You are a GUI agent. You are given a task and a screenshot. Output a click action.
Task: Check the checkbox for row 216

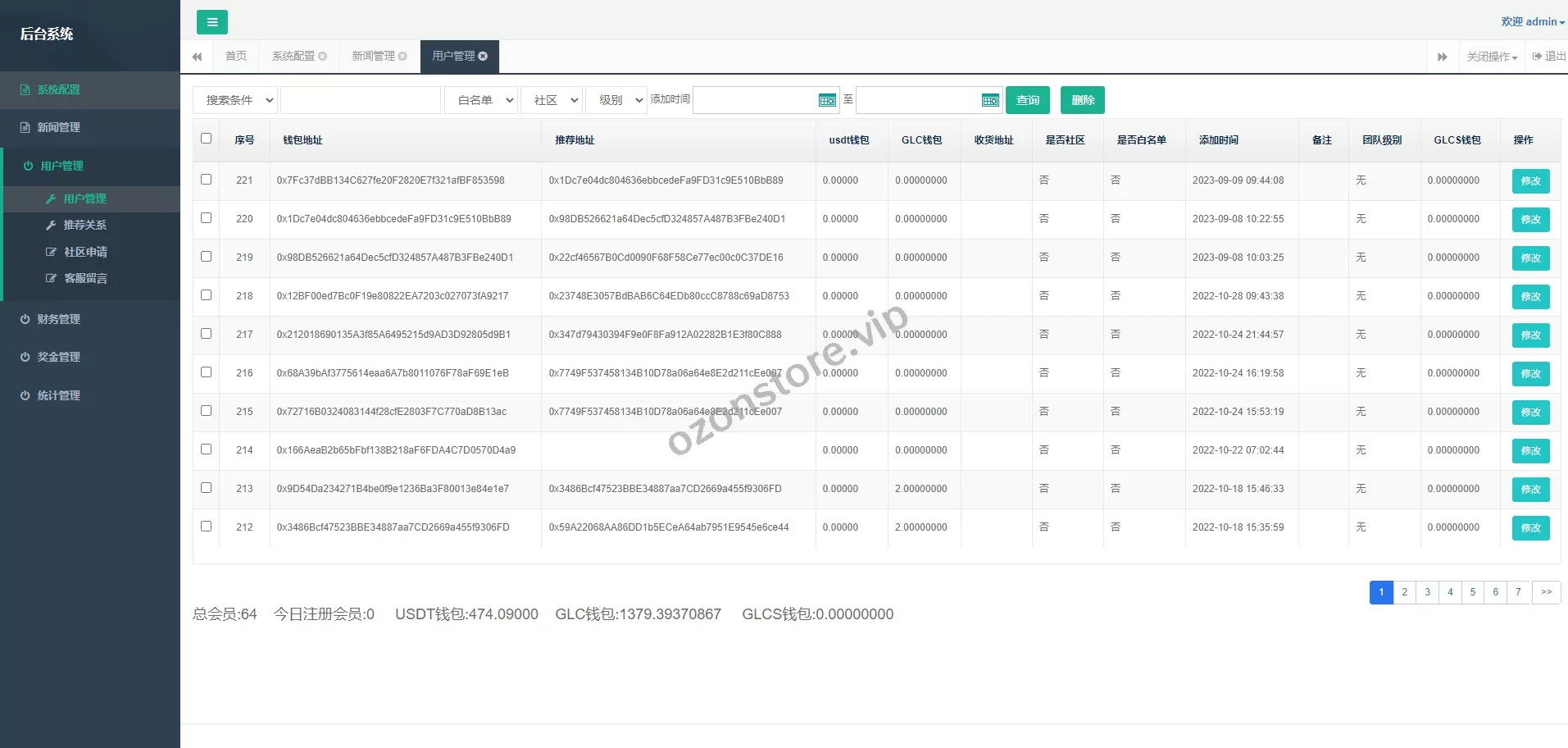[206, 372]
